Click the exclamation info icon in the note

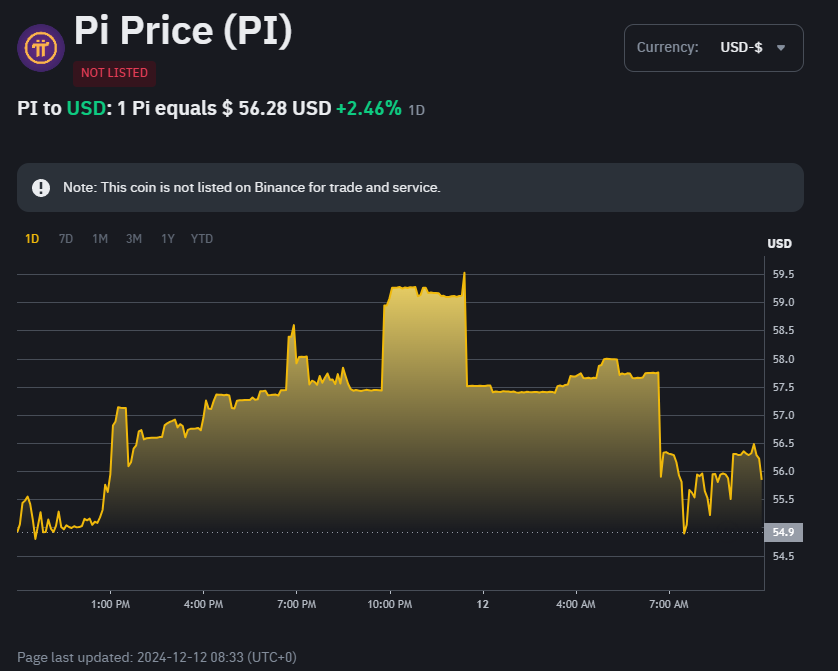tap(41, 188)
